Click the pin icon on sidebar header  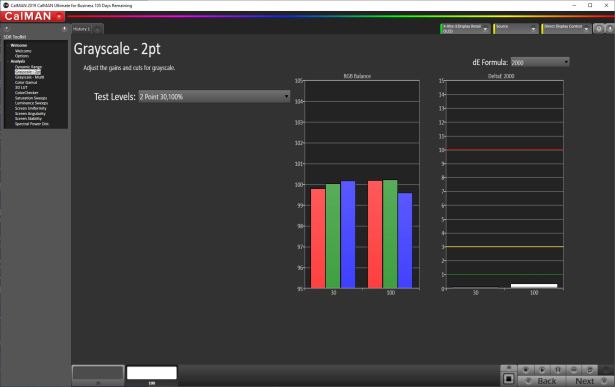click(64, 29)
